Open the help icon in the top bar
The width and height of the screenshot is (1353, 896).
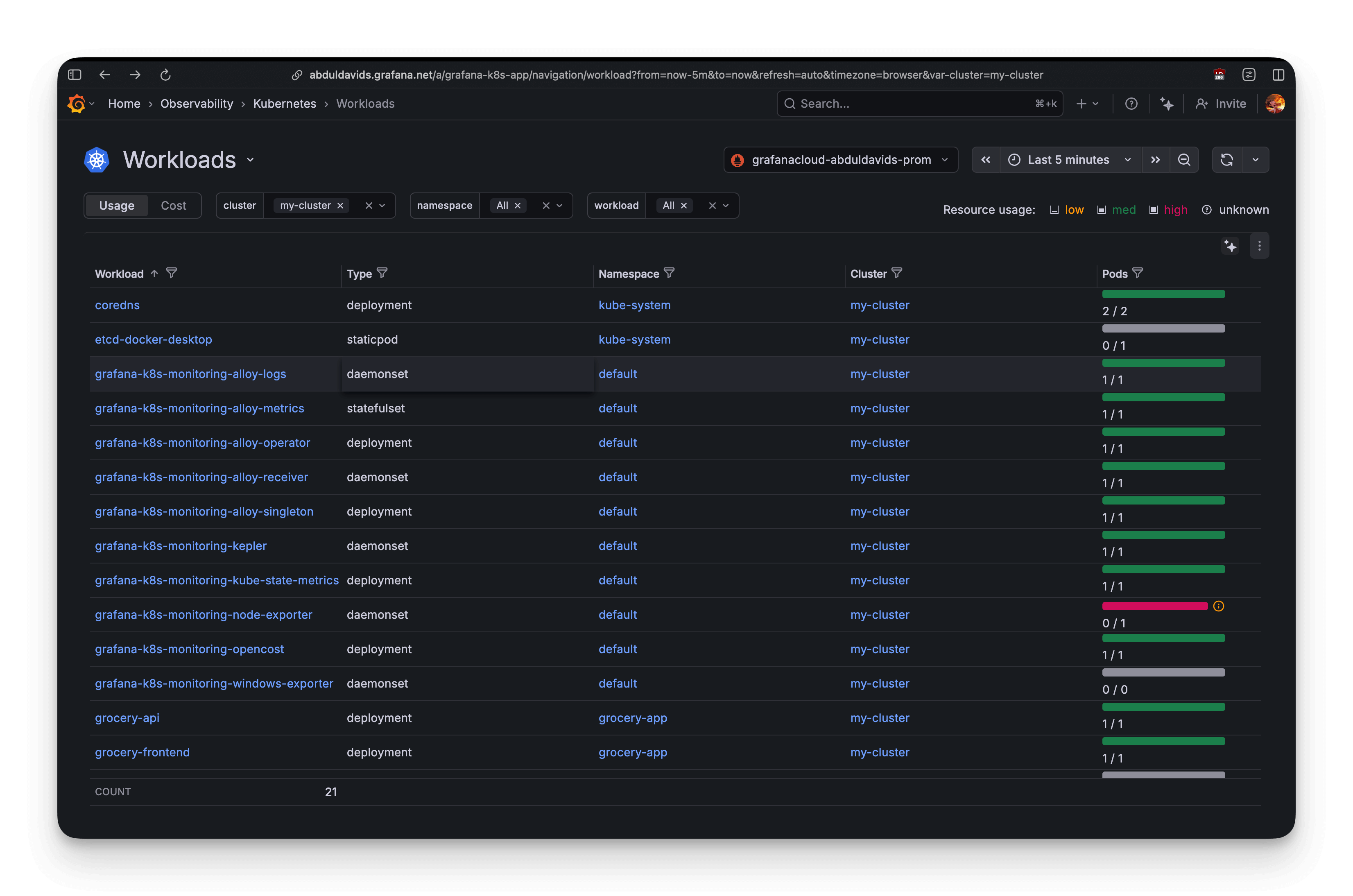pos(1132,104)
